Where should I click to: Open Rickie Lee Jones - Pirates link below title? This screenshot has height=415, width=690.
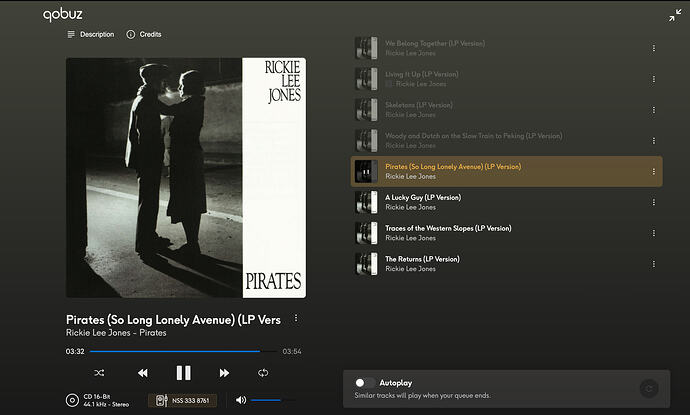tap(116, 333)
